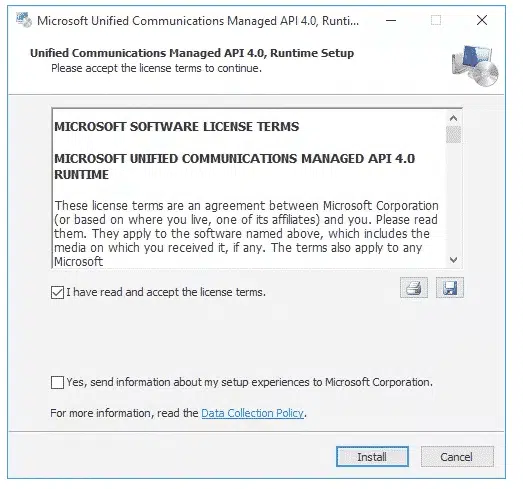Click the license box scroll-down arrow
The image size is (523, 489).
tap(453, 260)
